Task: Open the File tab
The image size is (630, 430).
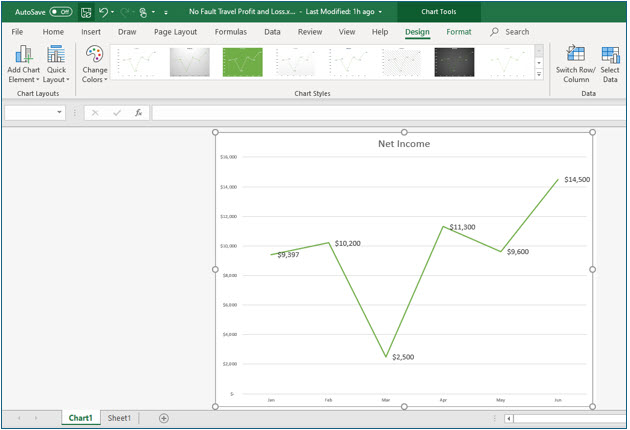Action: click(17, 32)
